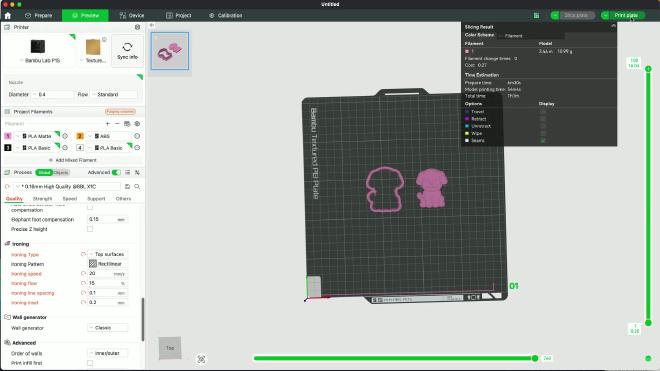Toggle Travel display checkbox
The height and width of the screenshot is (371, 660).
543,112
